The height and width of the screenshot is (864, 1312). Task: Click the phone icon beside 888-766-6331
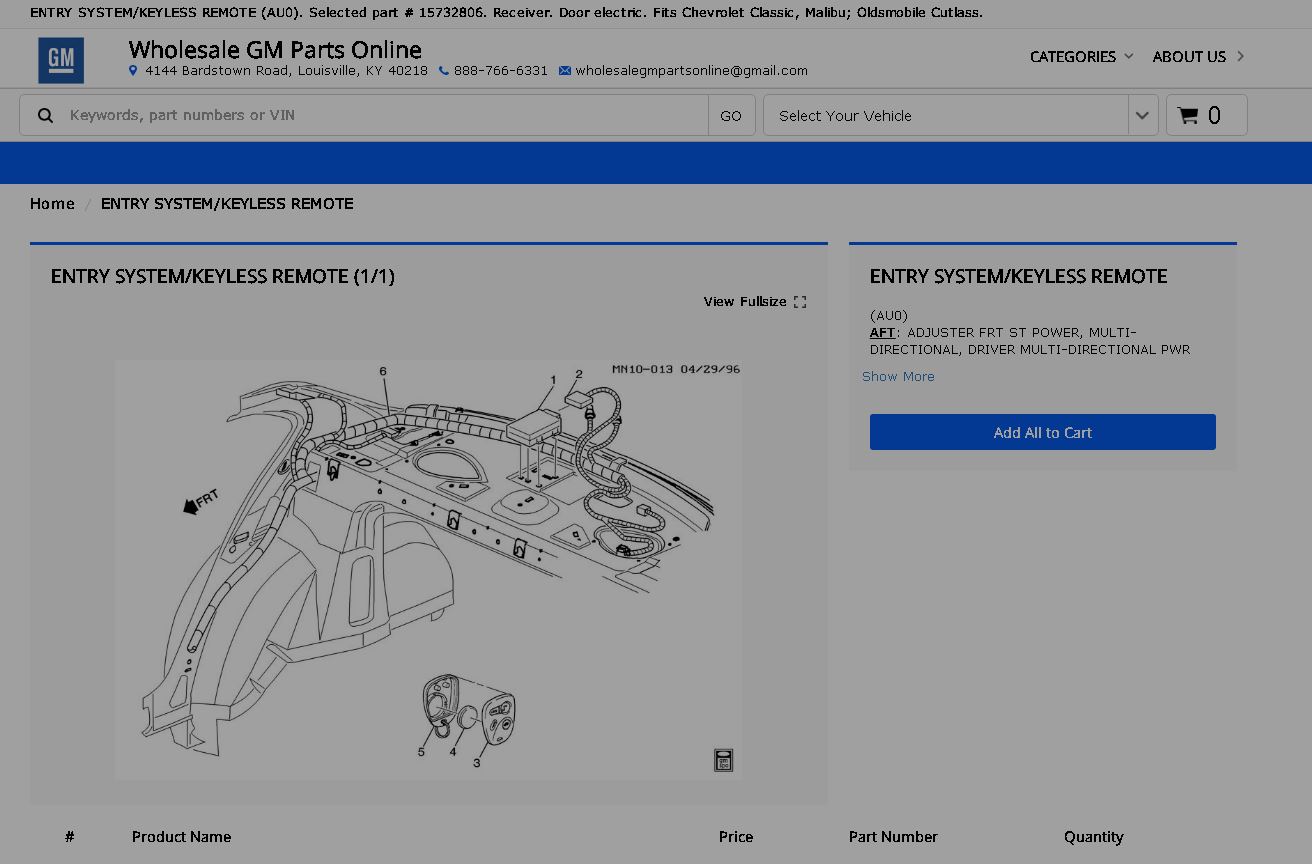(444, 71)
